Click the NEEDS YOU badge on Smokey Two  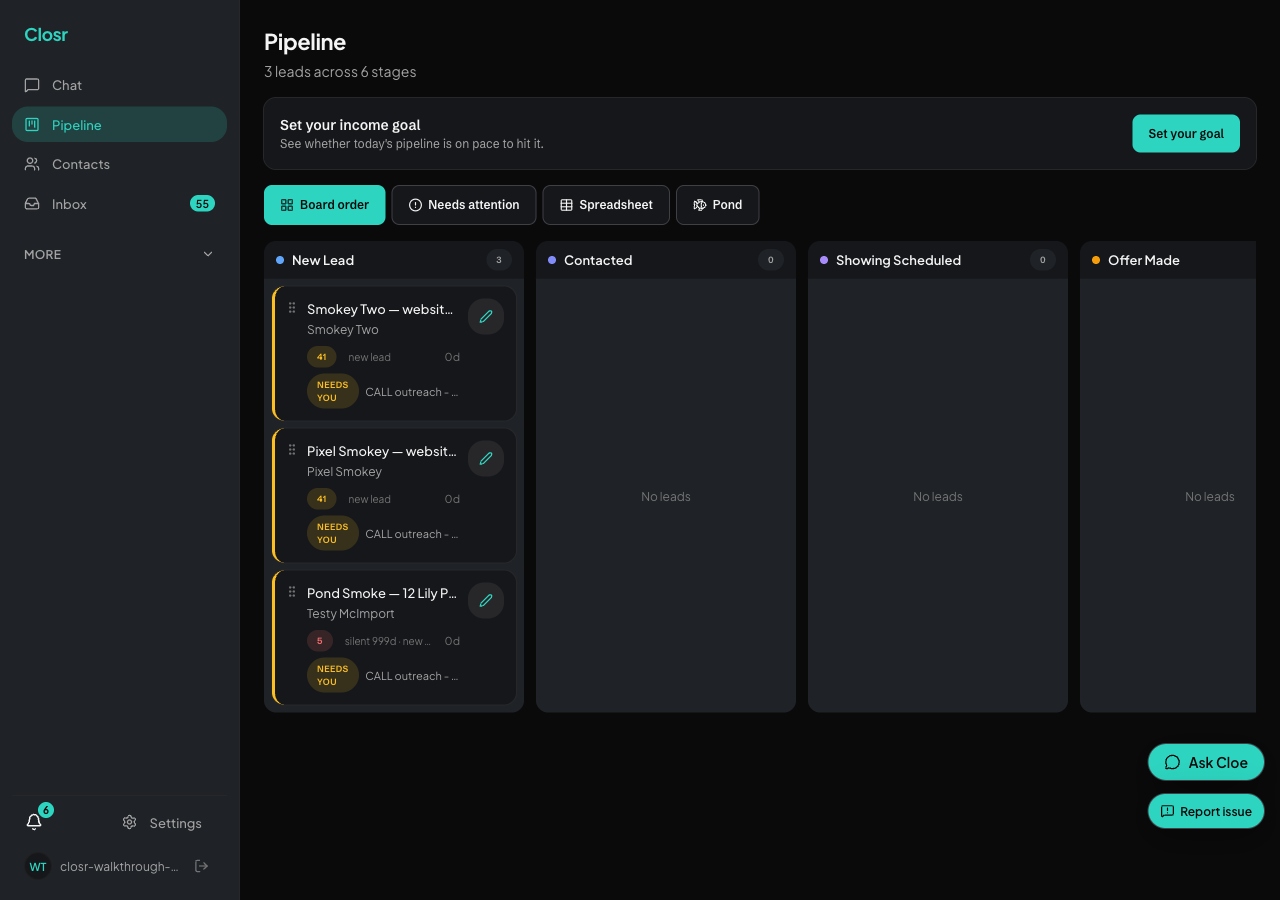333,391
